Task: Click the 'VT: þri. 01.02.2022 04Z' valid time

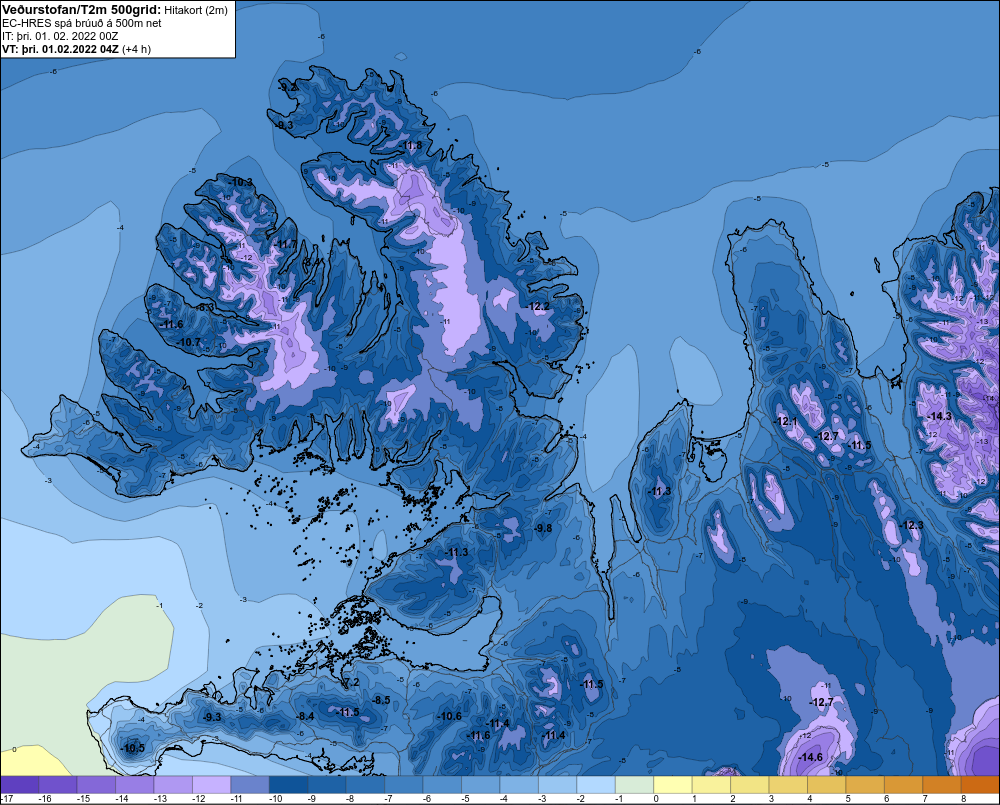Action: pos(60,49)
